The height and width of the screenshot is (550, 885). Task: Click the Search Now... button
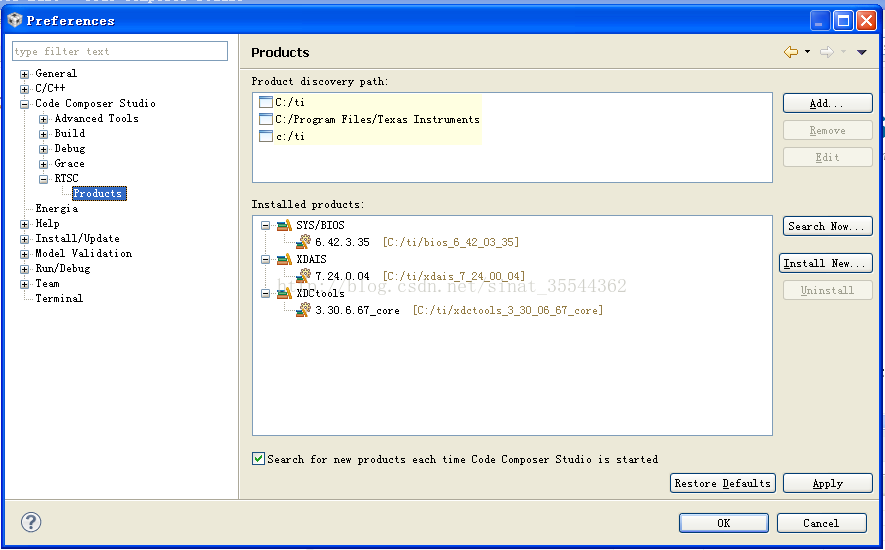(827, 226)
